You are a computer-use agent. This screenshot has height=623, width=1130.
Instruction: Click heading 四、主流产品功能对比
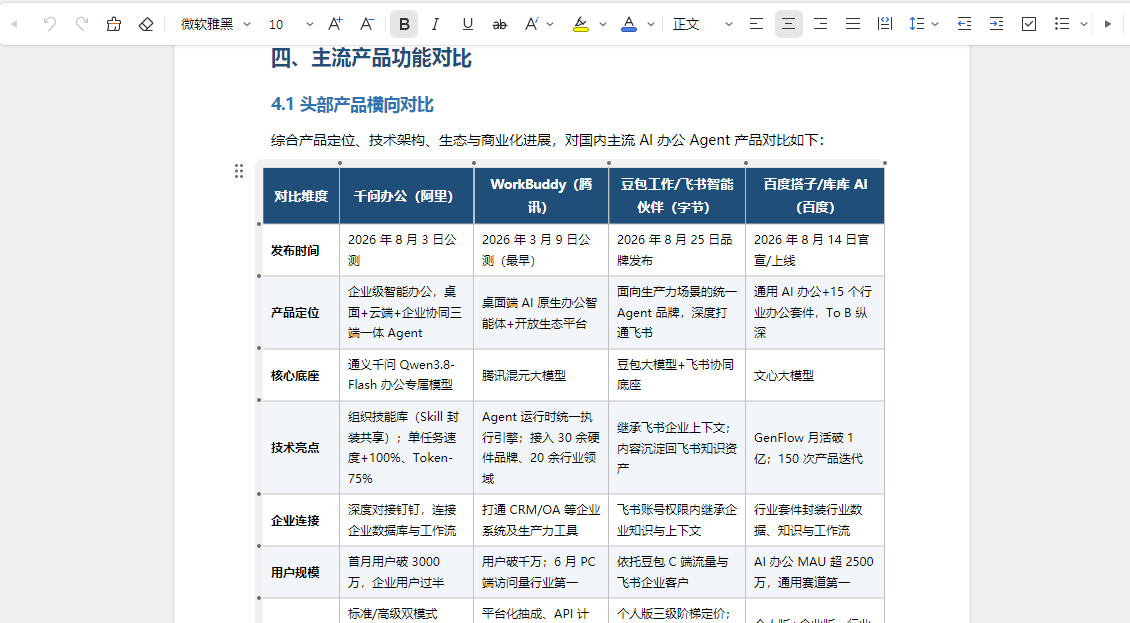click(371, 58)
